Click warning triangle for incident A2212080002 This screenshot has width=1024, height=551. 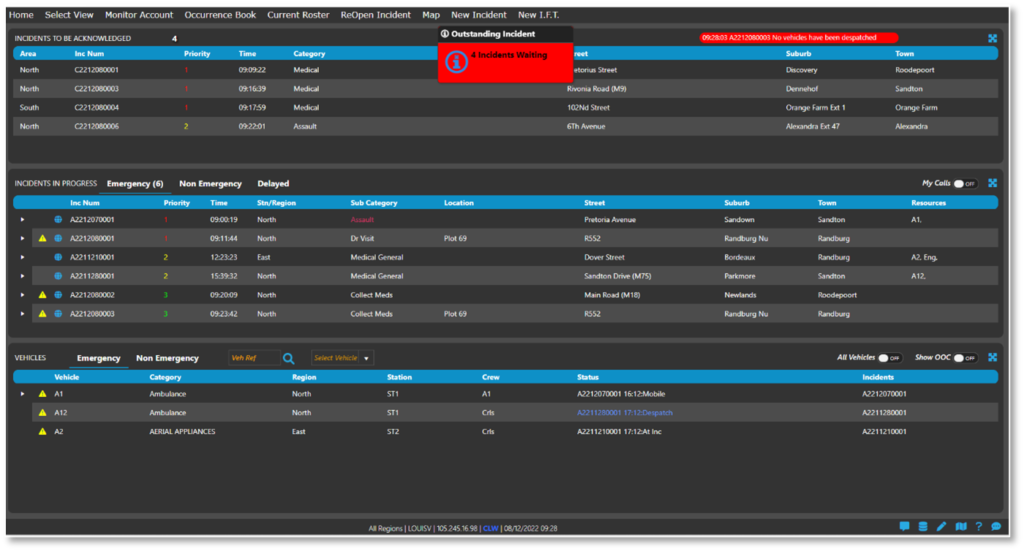tap(42, 295)
